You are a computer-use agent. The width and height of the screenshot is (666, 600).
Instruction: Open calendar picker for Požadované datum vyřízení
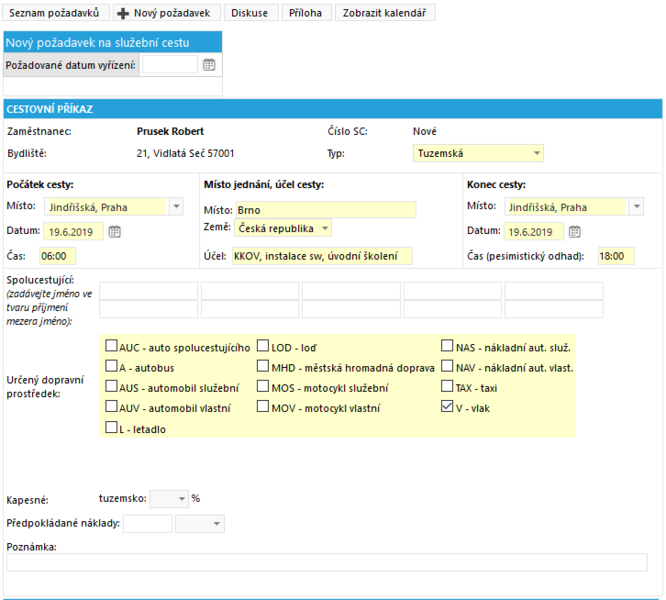click(209, 65)
